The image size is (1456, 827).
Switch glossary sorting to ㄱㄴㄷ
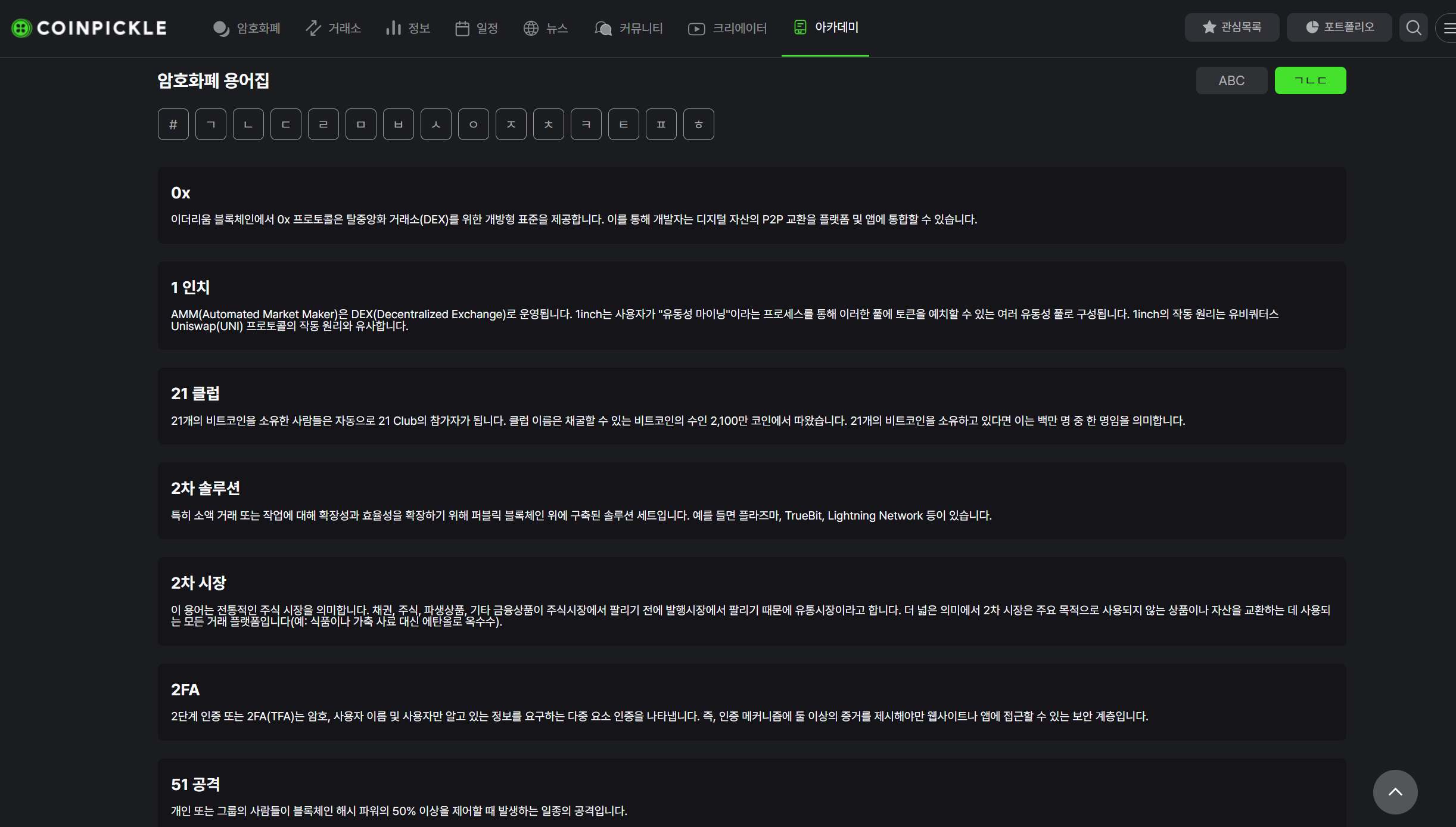point(1310,80)
